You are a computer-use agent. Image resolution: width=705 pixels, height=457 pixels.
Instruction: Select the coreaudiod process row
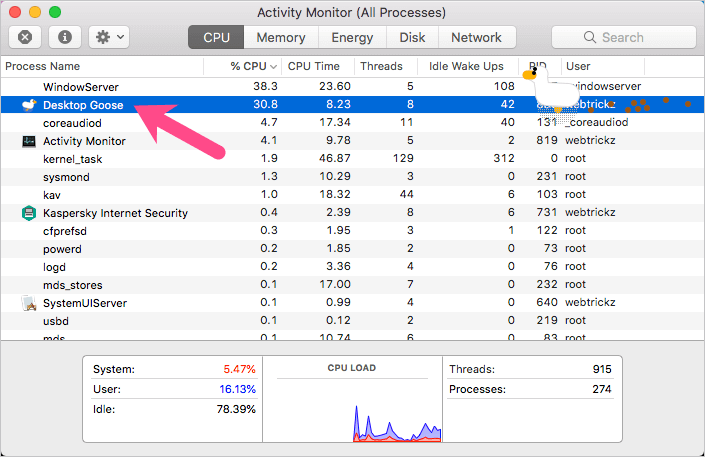tap(352, 122)
